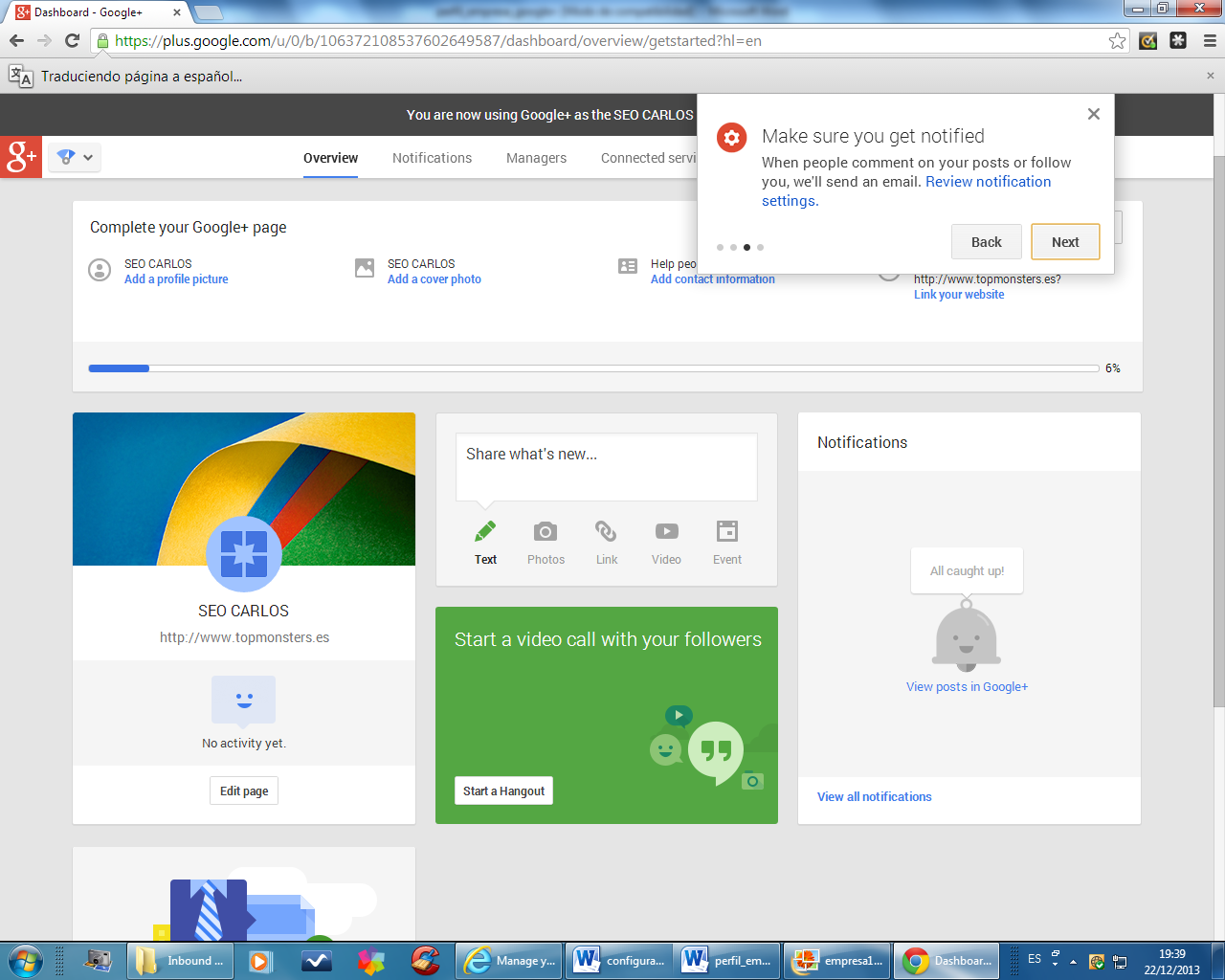Click the Next button in notification tip
Image resolution: width=1225 pixels, height=980 pixels.
point(1065,242)
